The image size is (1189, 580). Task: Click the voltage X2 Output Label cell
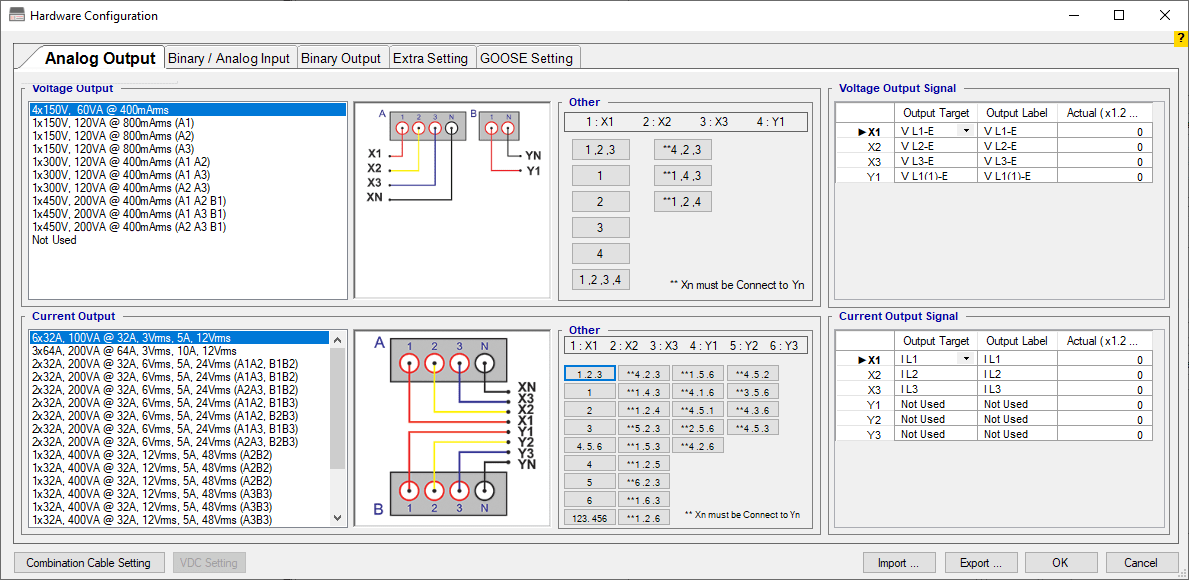1017,146
